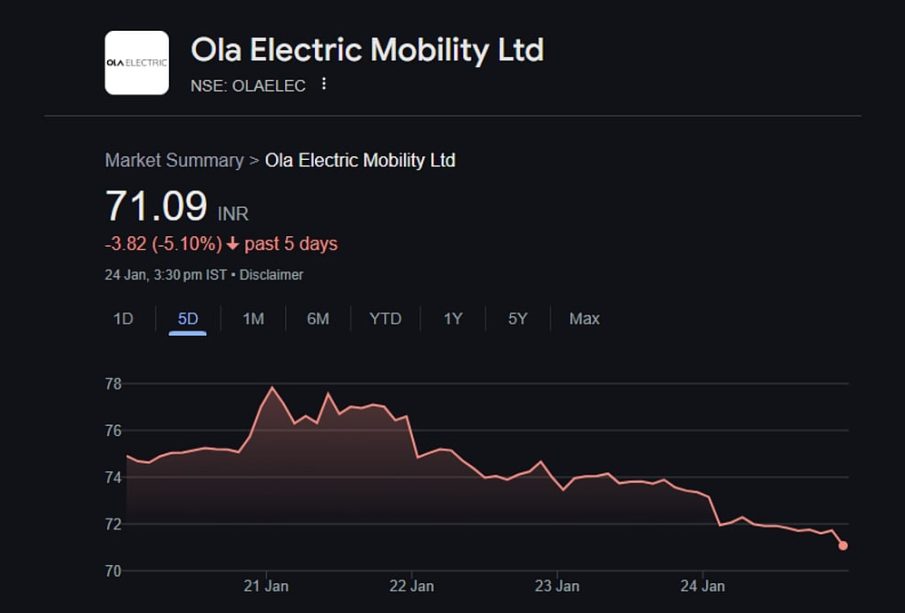This screenshot has width=905, height=613.
Task: Open the three-dot more options menu
Action: click(324, 84)
